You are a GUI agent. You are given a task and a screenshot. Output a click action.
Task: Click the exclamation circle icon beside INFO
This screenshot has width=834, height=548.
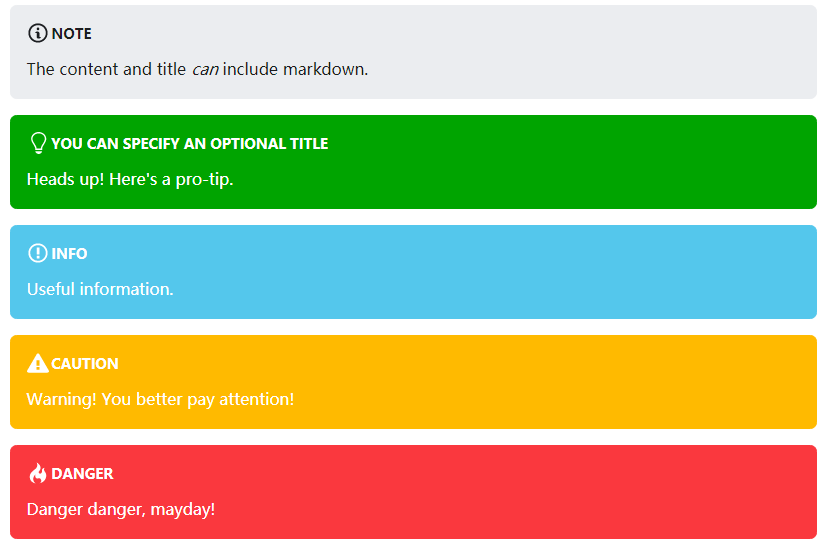pyautogui.click(x=37, y=253)
